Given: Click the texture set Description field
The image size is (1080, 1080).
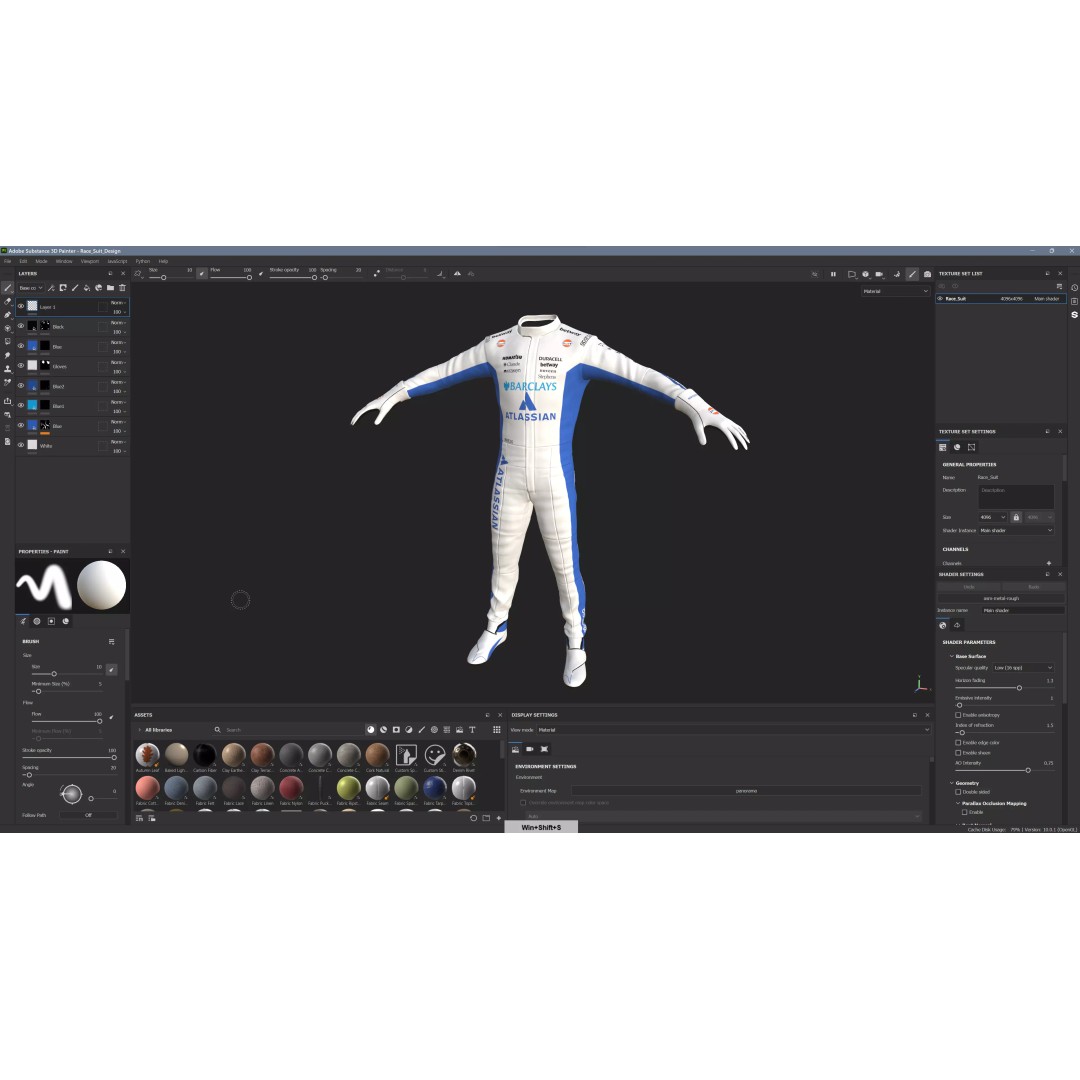Looking at the screenshot, I should coord(1016,497).
